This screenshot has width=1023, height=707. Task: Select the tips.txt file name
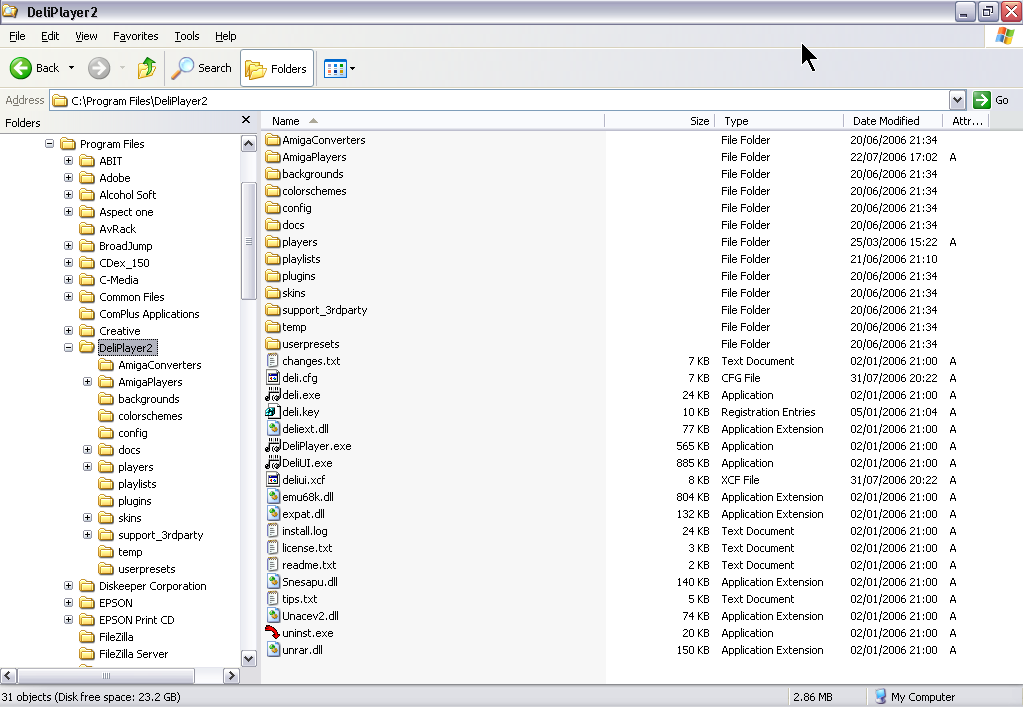pyautogui.click(x=299, y=599)
